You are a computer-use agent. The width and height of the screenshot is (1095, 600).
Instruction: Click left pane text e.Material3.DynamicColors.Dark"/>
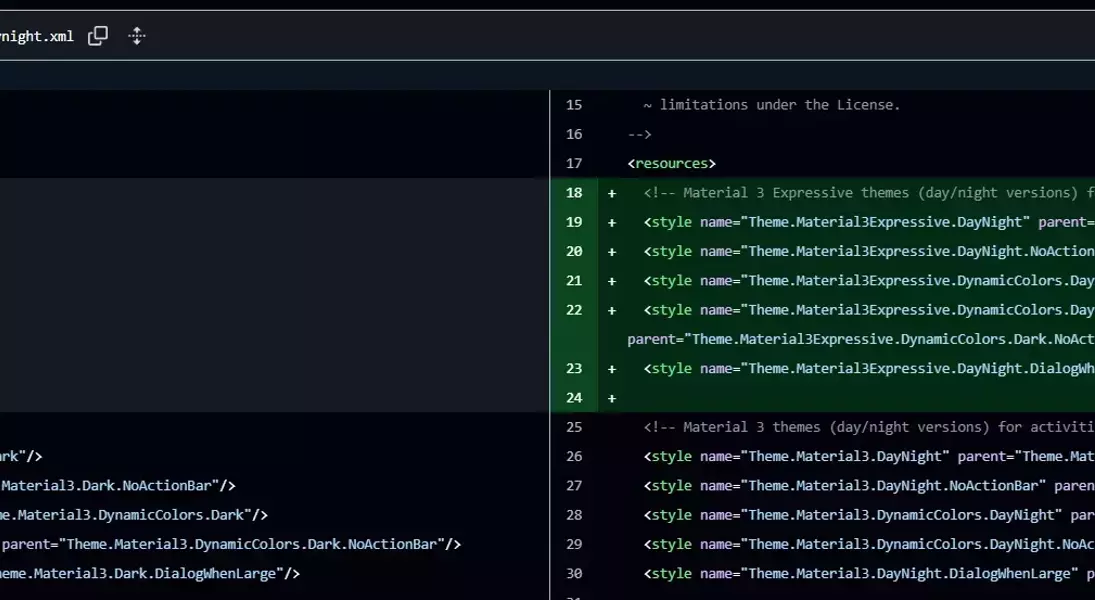tap(134, 515)
